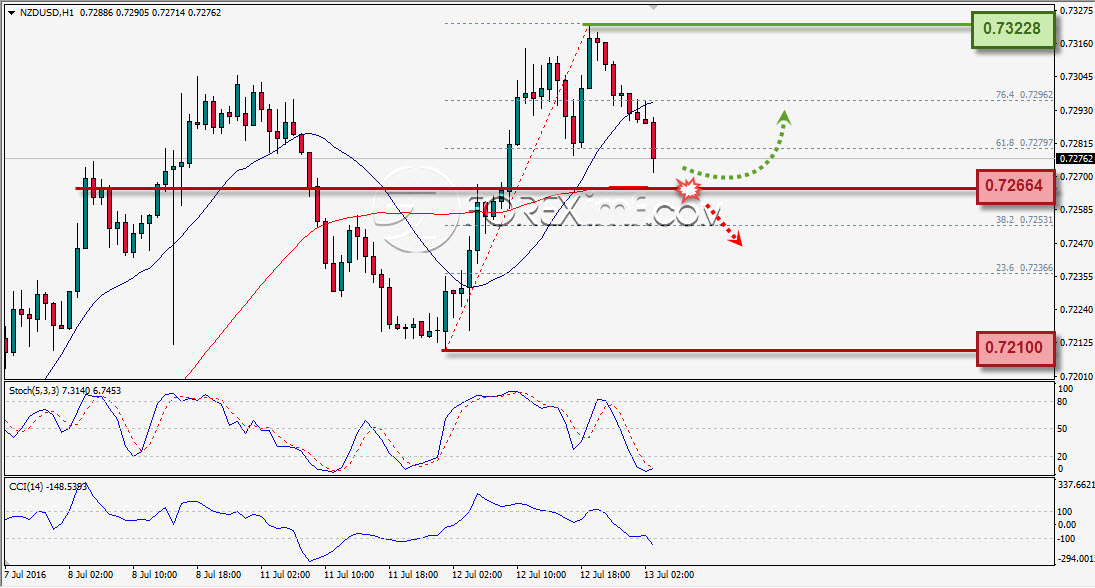This screenshot has height=588, width=1095.
Task: Click the open price value 0.72886
Action: coord(96,13)
